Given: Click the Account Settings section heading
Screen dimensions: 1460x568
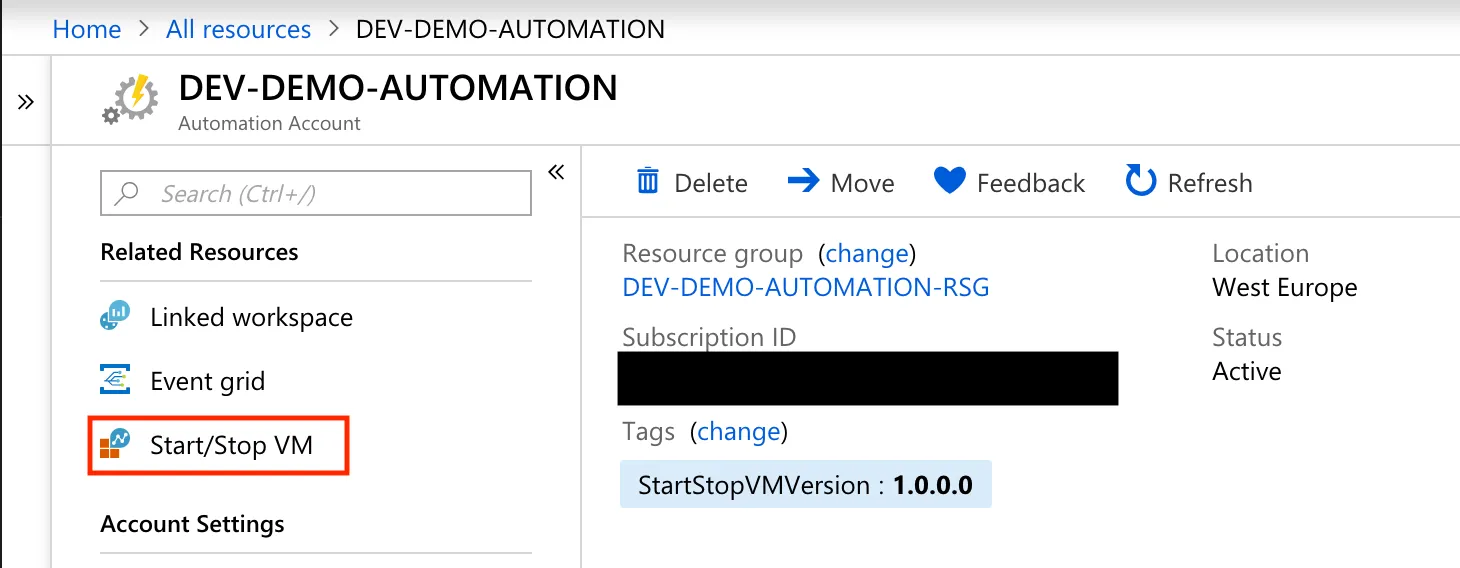Looking at the screenshot, I should tap(192, 524).
